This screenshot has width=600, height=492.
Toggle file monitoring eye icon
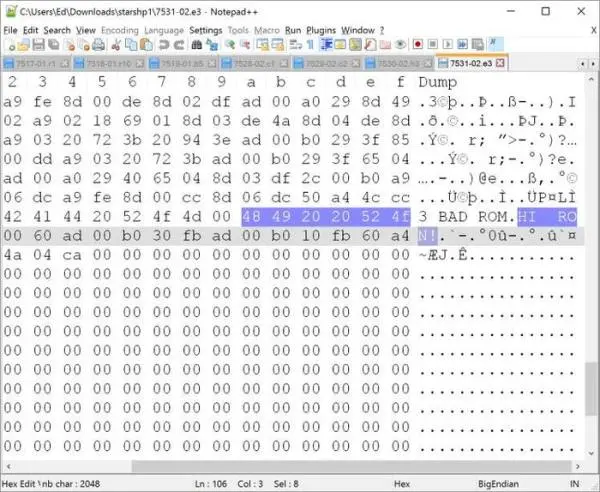400,45
